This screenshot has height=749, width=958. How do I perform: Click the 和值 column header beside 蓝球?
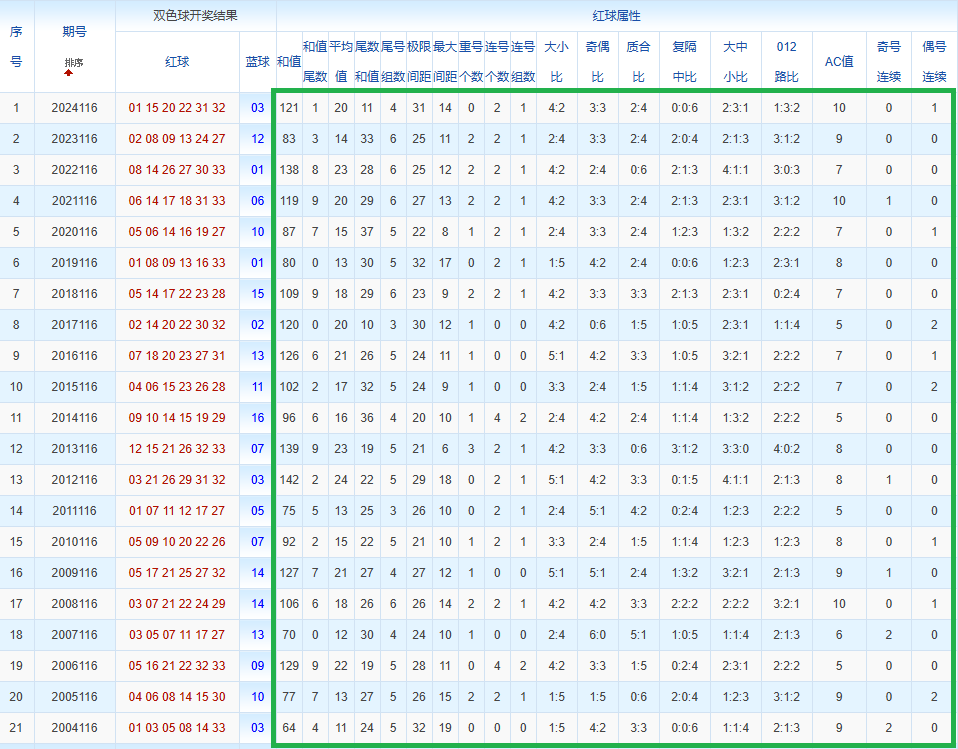(x=289, y=62)
